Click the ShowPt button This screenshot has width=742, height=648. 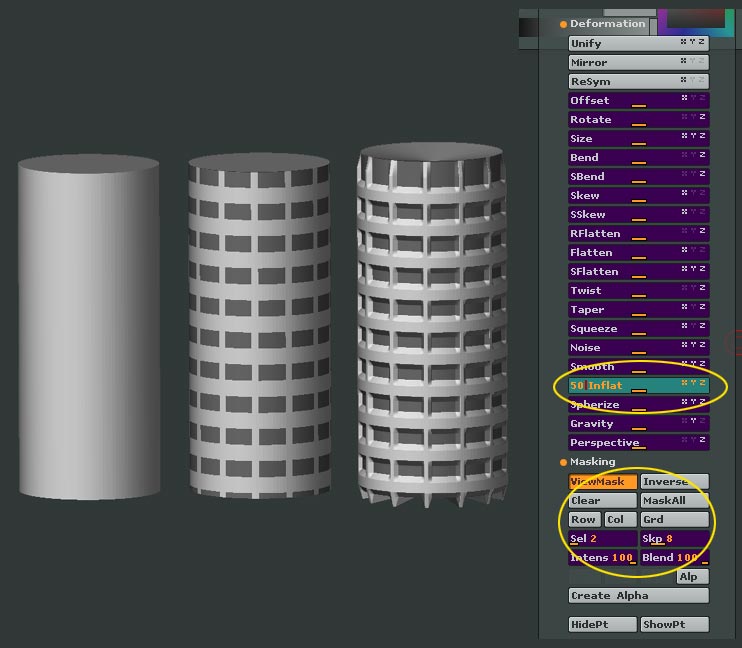pyautogui.click(x=675, y=624)
